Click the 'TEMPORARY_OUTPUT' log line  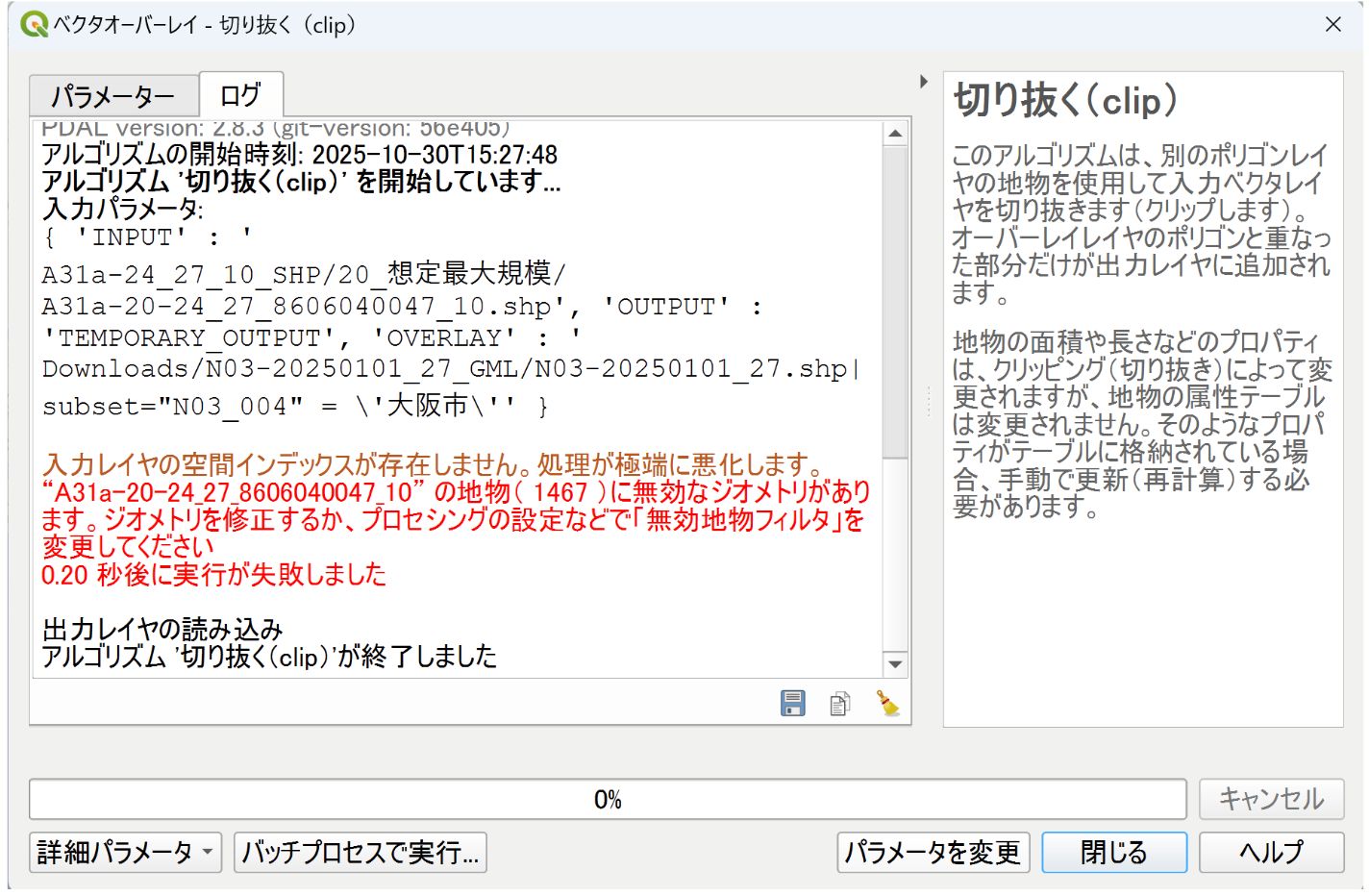pos(311,338)
